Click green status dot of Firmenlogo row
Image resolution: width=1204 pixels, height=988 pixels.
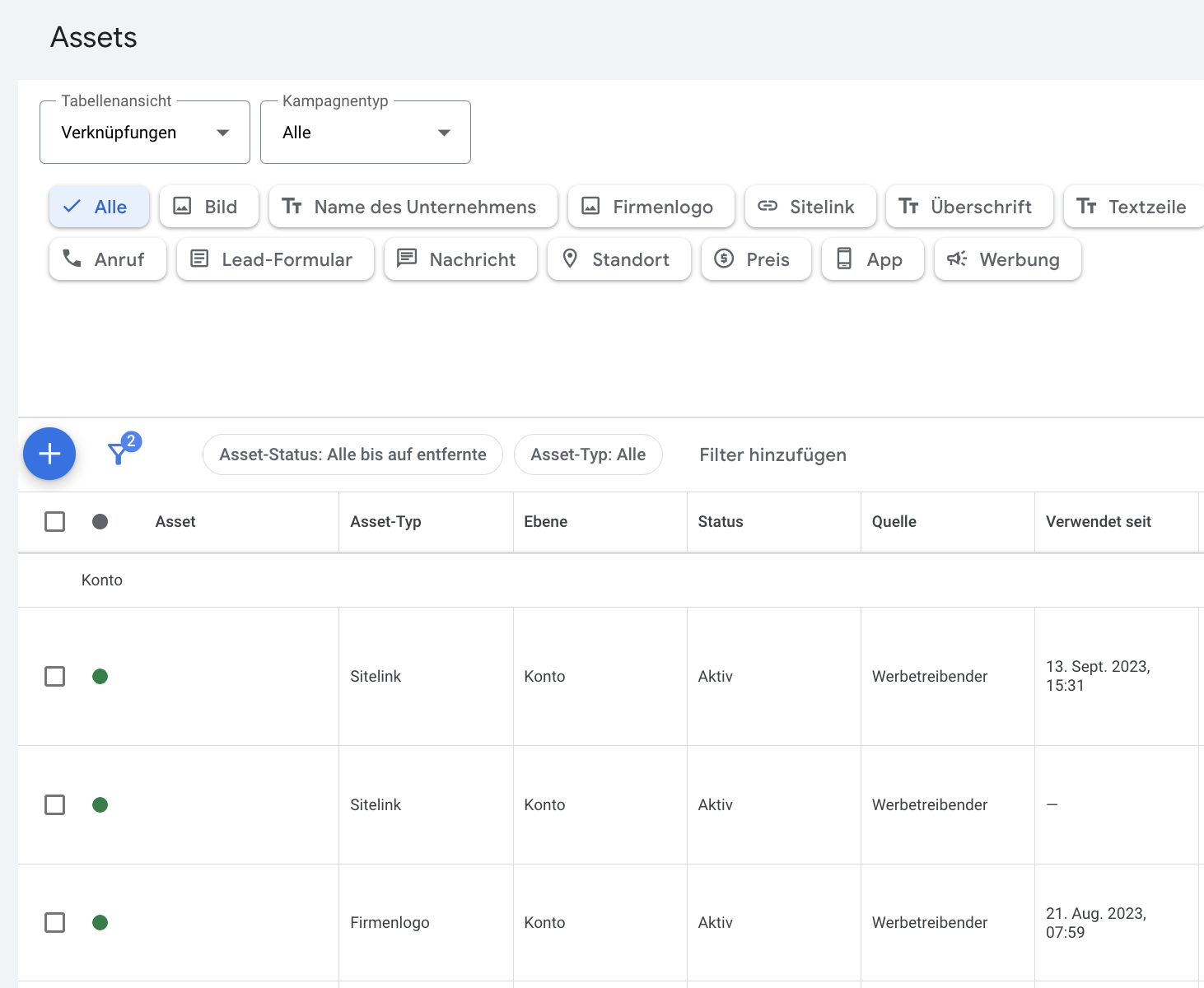click(100, 922)
